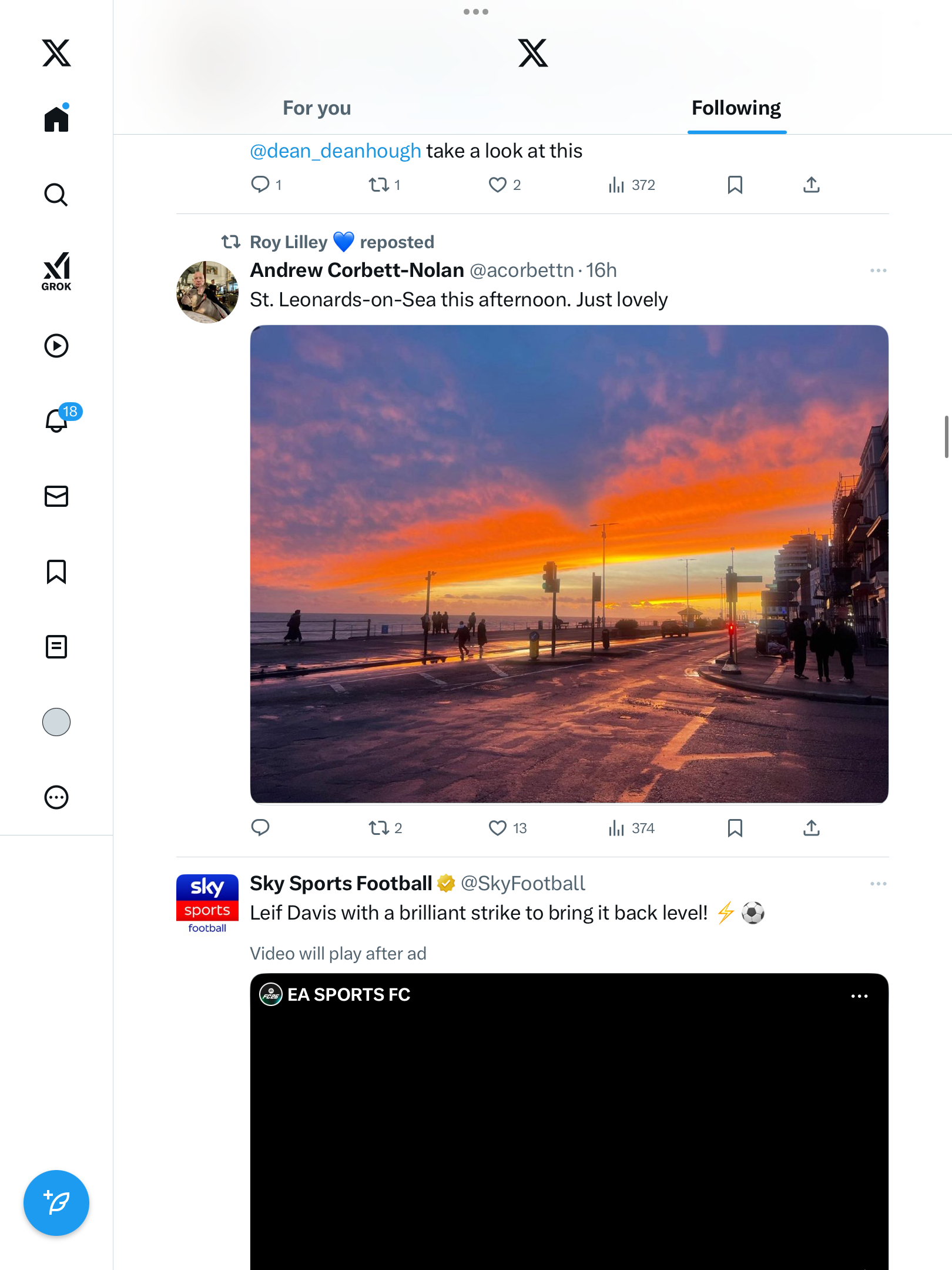952x1270 pixels.
Task: Open Grok from the sidebar
Action: (56, 271)
